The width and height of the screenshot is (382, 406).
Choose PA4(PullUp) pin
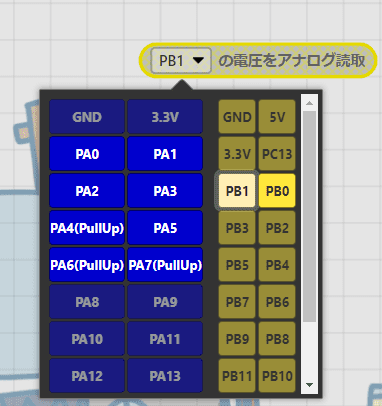pos(87,228)
